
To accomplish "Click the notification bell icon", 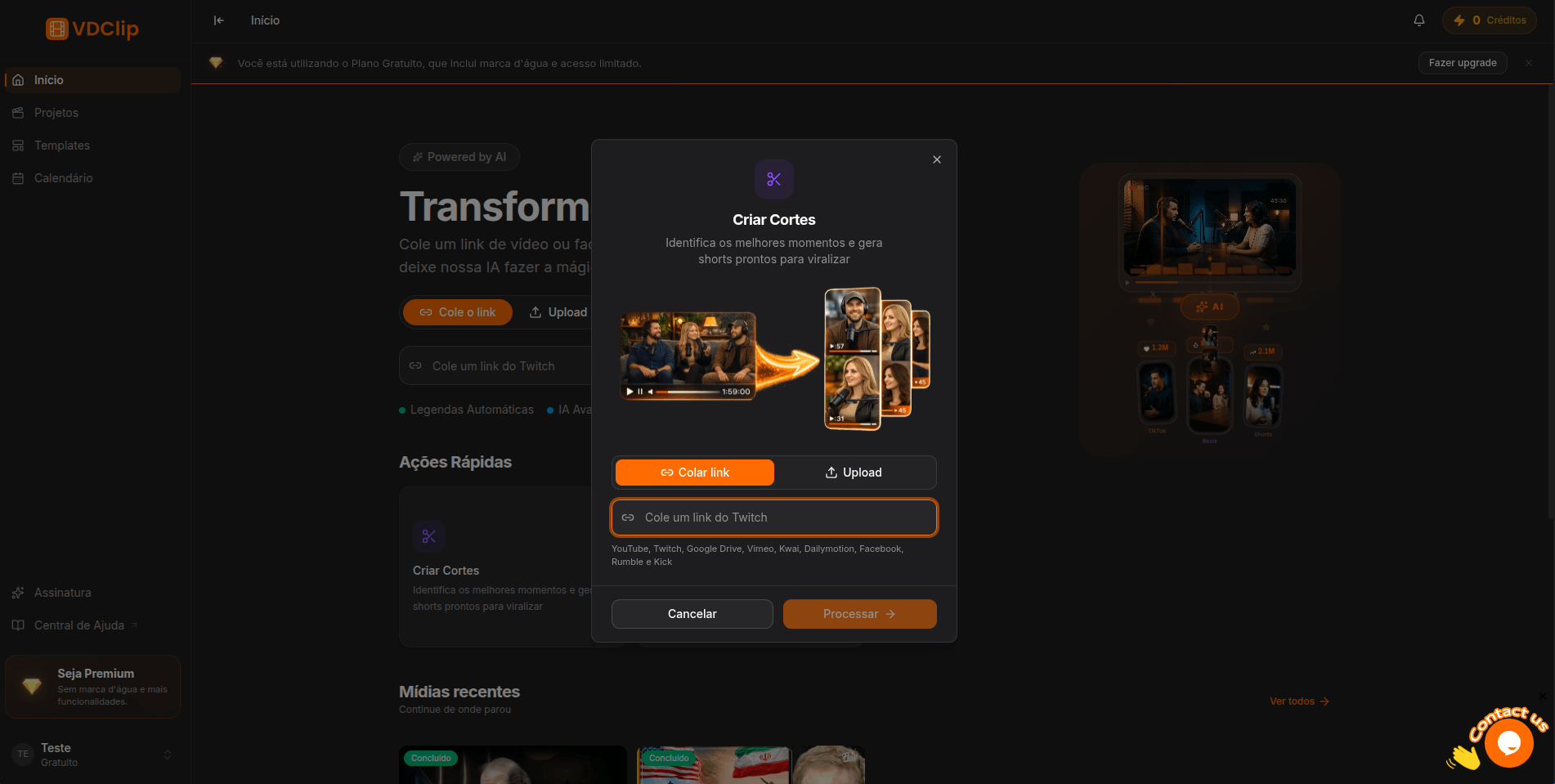I will (1419, 20).
